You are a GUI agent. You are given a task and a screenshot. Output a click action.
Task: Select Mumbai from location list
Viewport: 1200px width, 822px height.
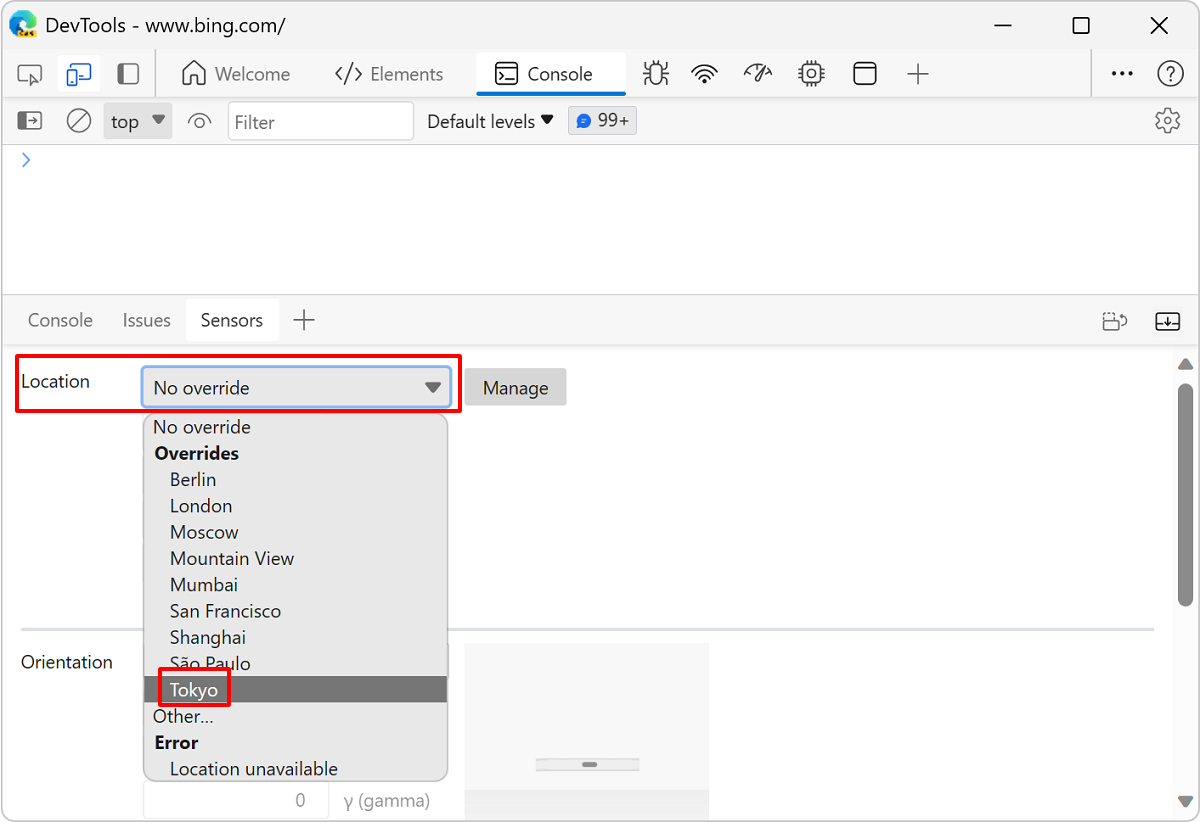tap(296, 584)
